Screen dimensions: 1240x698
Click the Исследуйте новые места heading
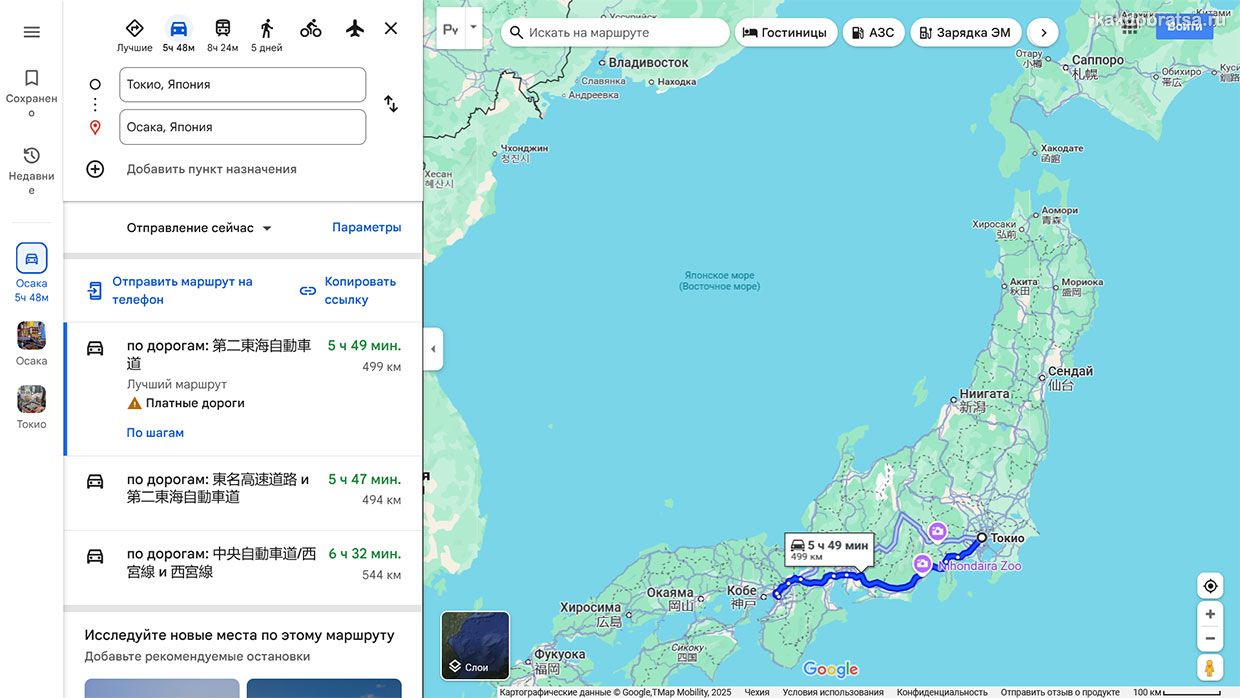[x=239, y=635]
